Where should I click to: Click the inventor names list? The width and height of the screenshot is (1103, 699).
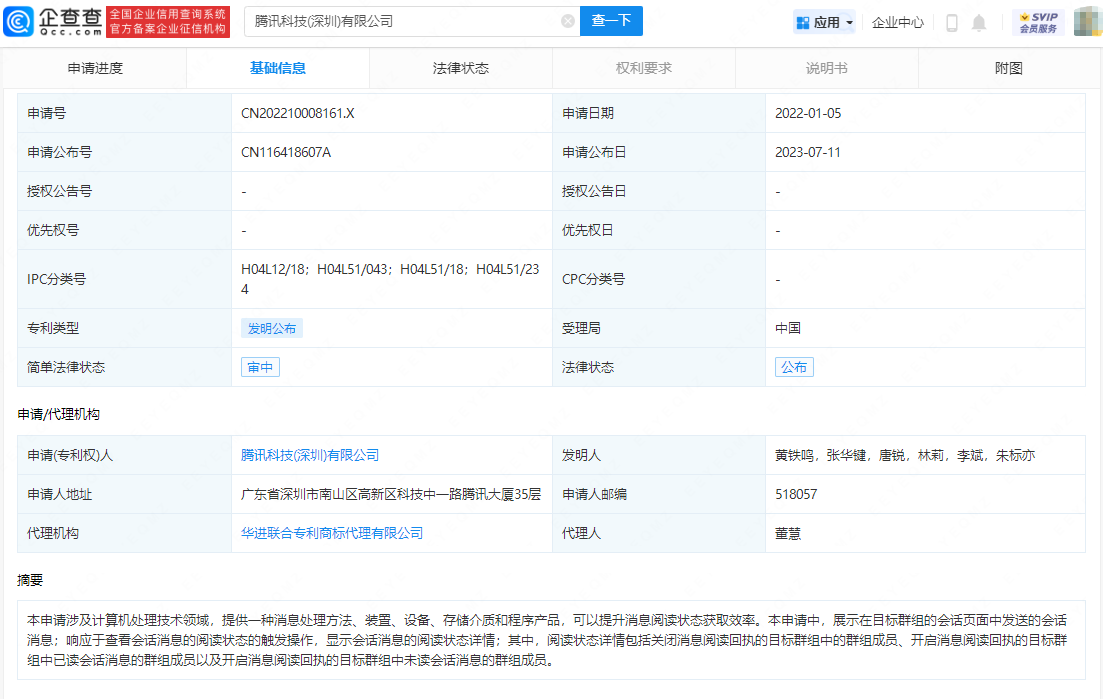click(905, 456)
